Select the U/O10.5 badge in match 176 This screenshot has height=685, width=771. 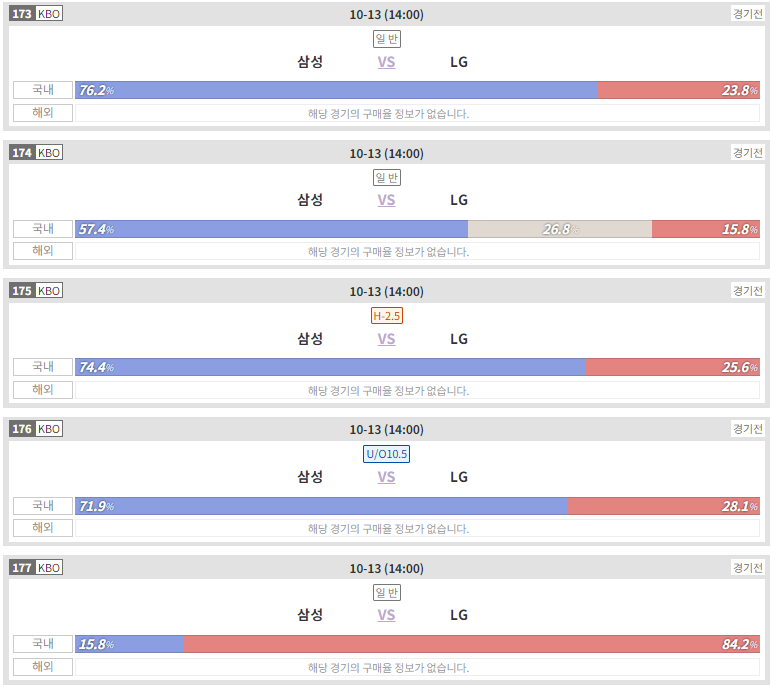[386, 454]
